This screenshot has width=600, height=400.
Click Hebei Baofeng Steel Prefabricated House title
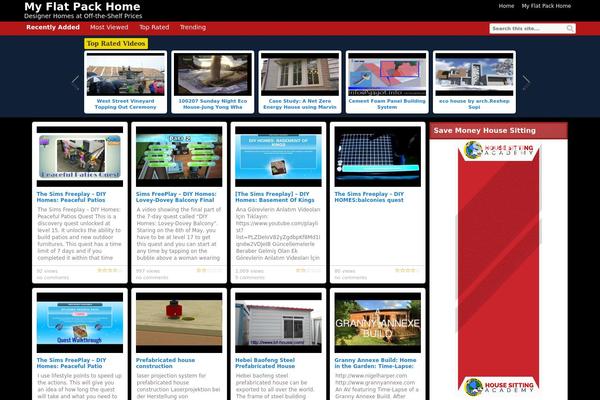coord(265,363)
